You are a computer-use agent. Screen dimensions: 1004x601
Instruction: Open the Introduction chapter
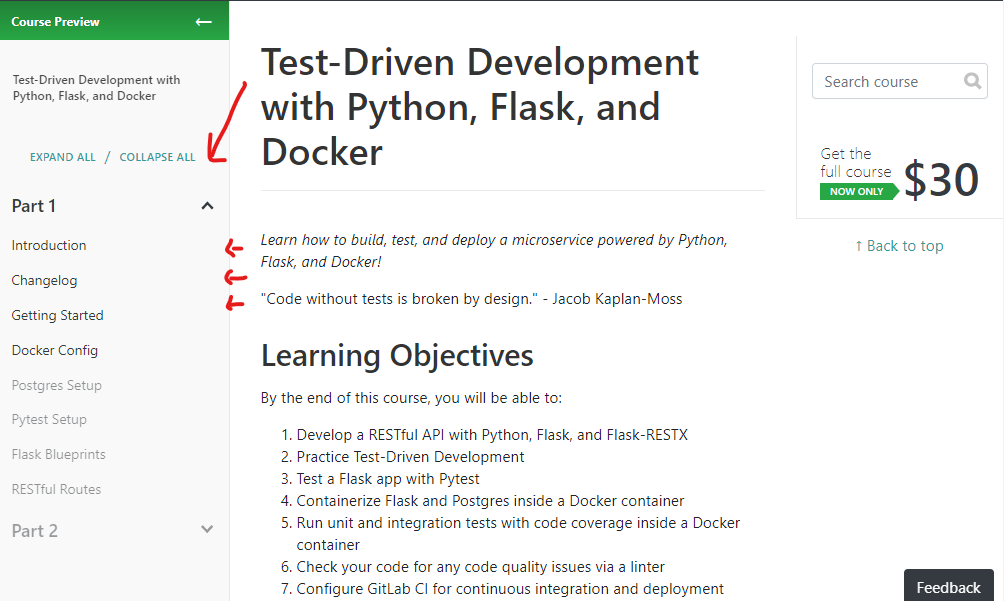click(x=49, y=245)
